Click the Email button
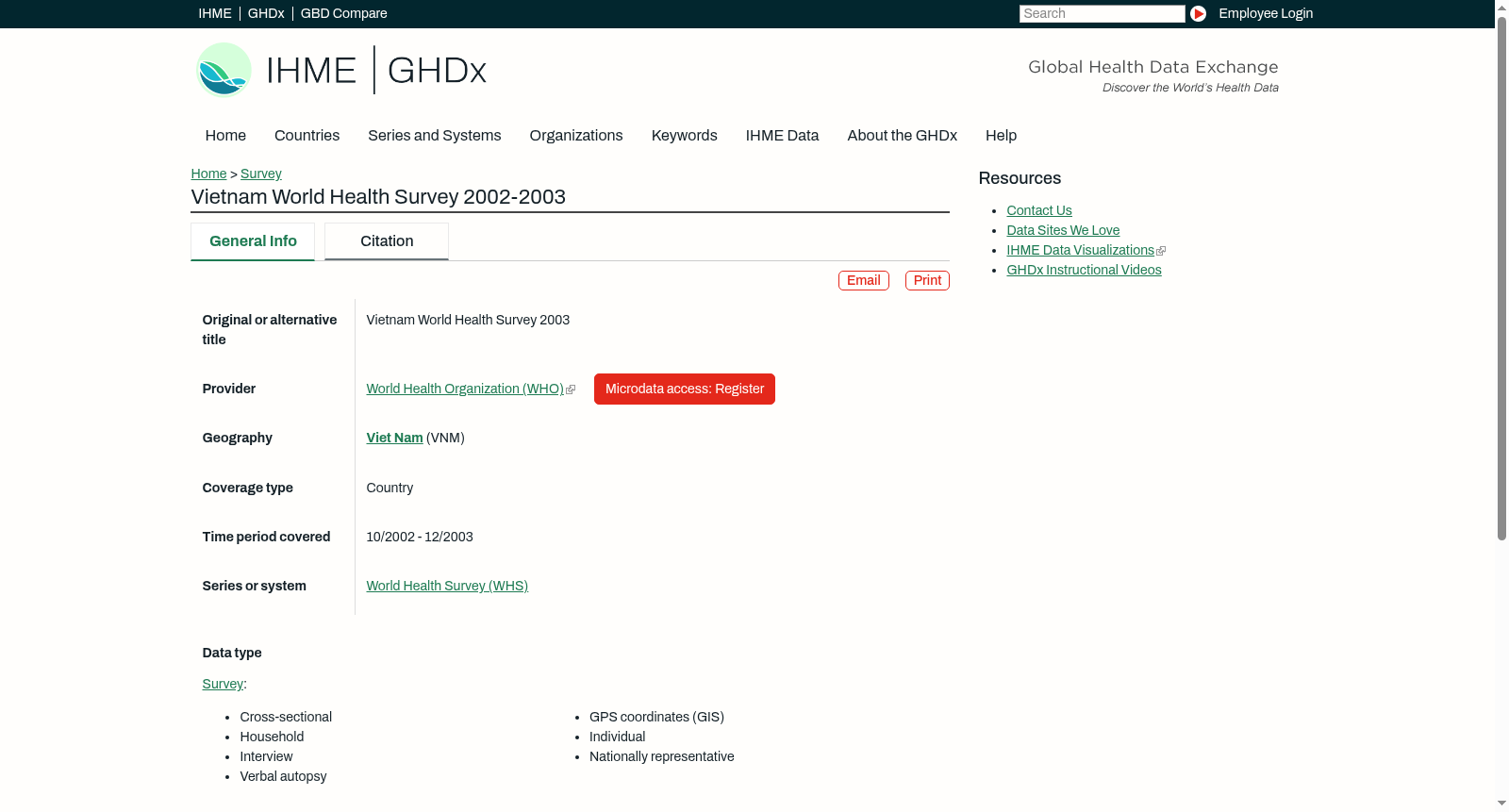This screenshot has height=812, width=1509. [x=864, y=280]
